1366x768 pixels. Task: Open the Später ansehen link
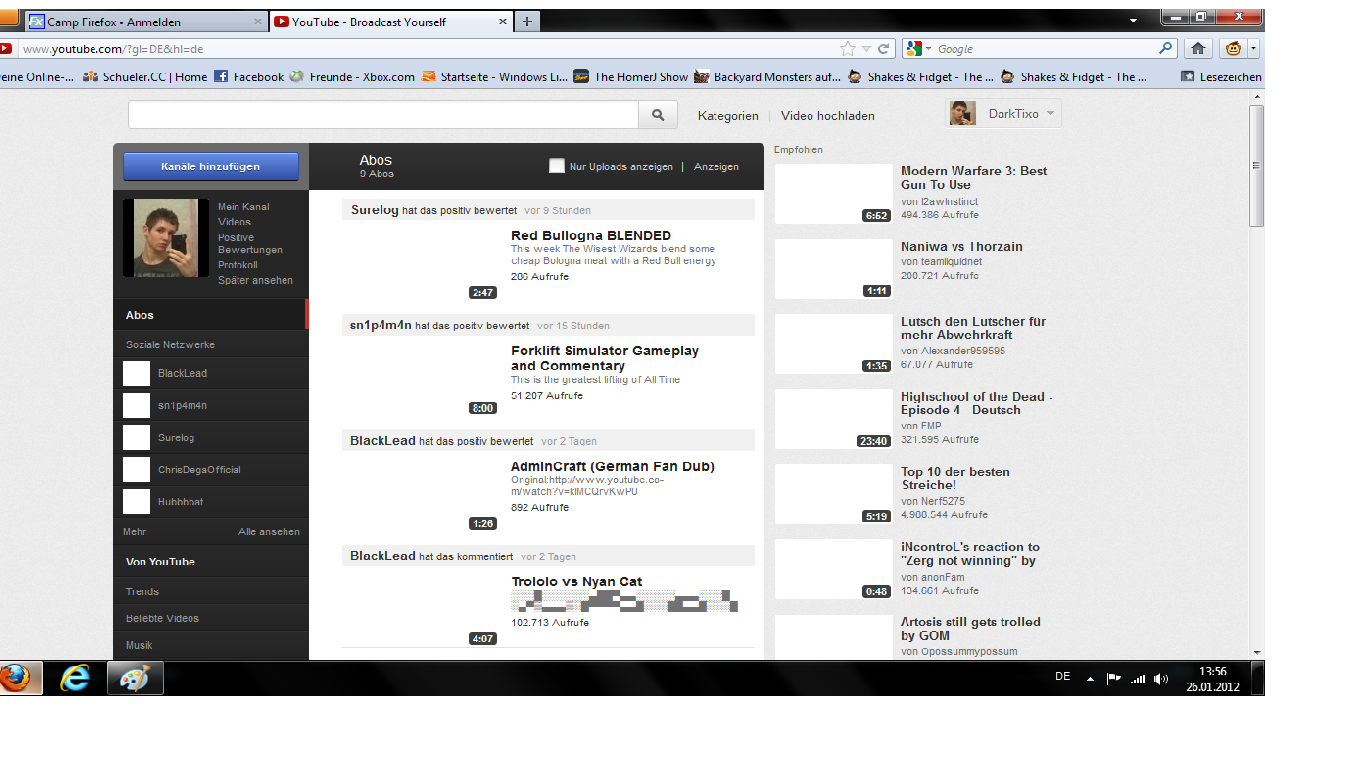pyautogui.click(x=256, y=281)
